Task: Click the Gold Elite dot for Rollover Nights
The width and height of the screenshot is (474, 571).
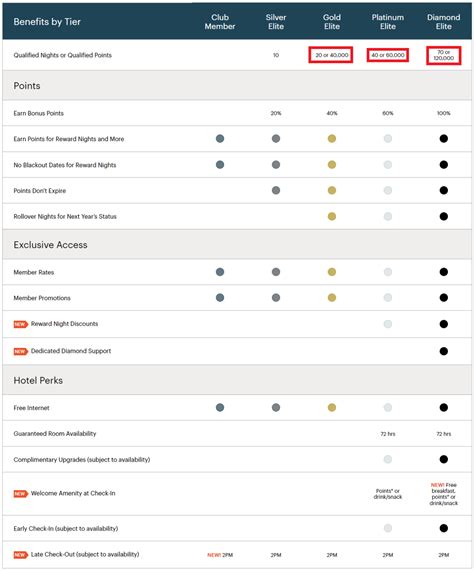Action: point(332,217)
